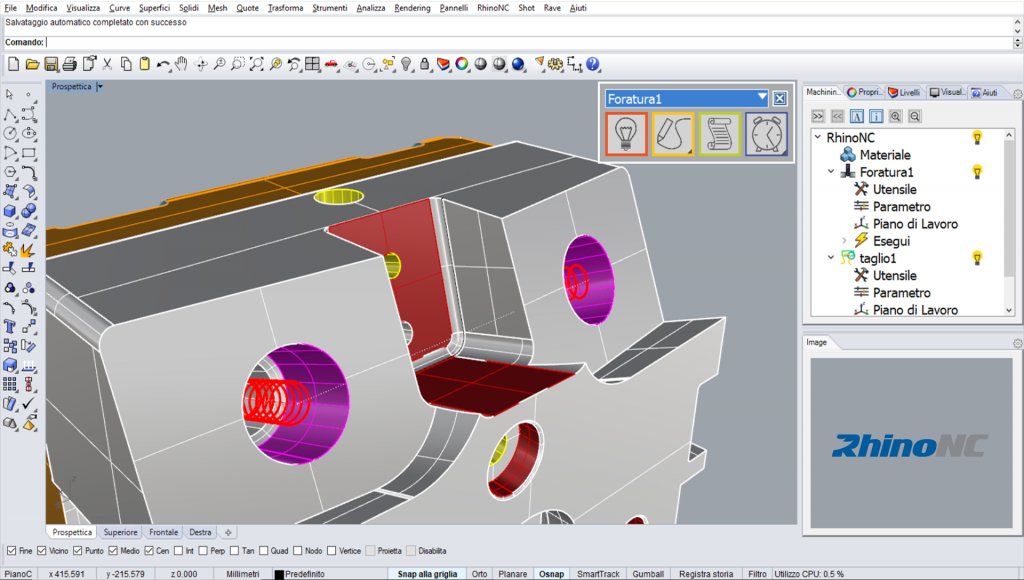1024x580 pixels.
Task: Click the pencil curve button in Foratura1 panel
Action: tap(673, 134)
